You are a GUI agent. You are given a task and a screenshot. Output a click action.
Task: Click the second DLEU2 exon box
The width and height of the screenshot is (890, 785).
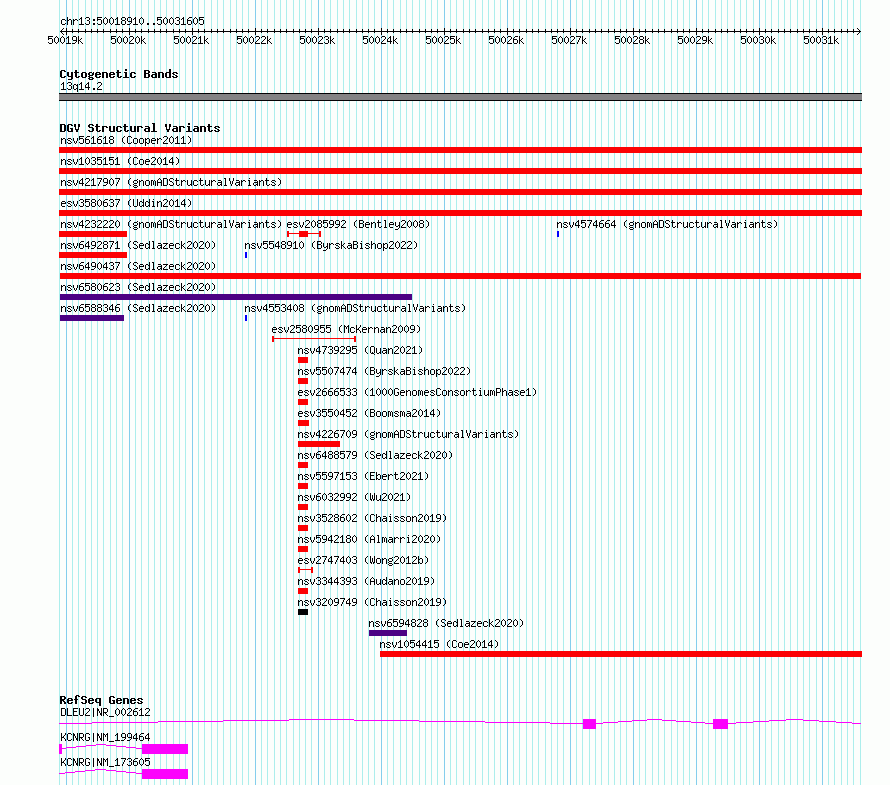click(720, 724)
